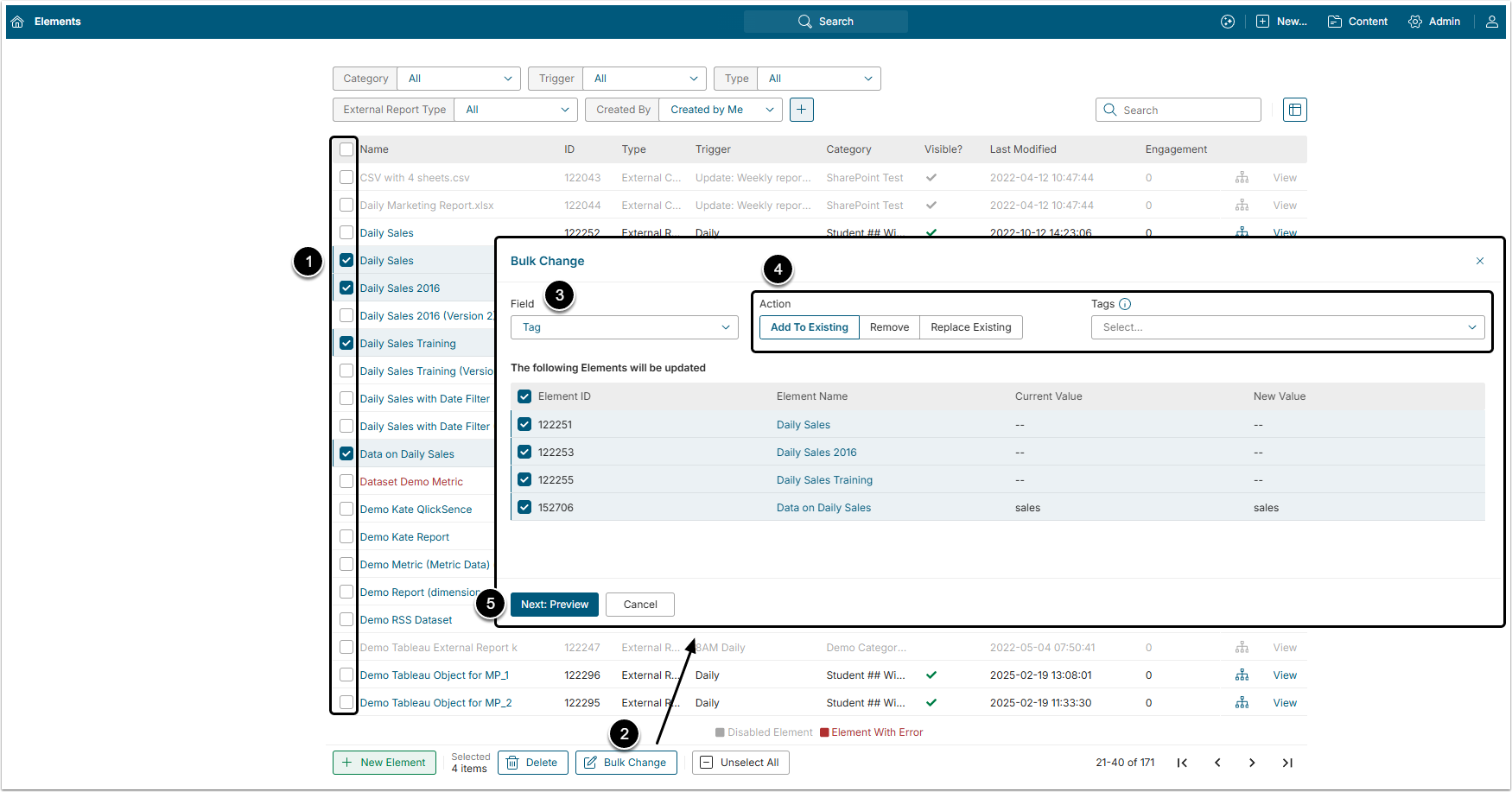Open the Data on Daily Sales link

[823, 508]
